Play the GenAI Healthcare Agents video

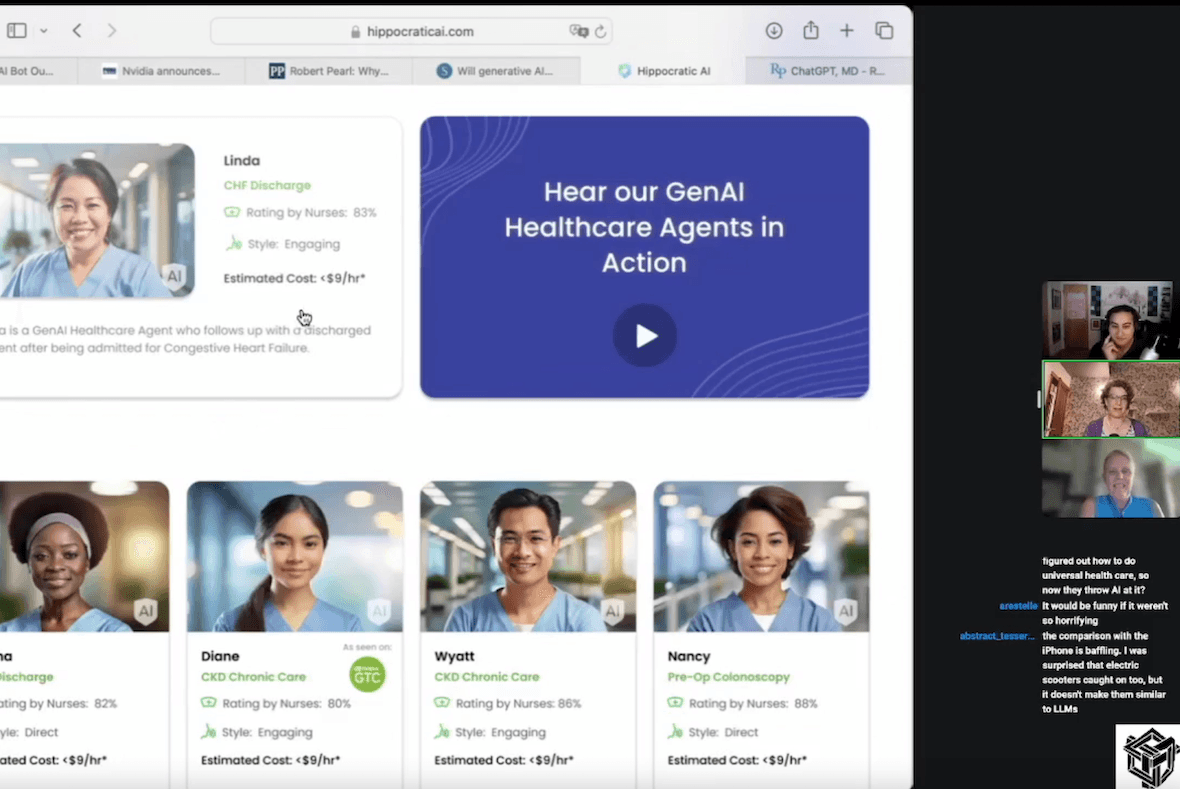click(x=645, y=336)
